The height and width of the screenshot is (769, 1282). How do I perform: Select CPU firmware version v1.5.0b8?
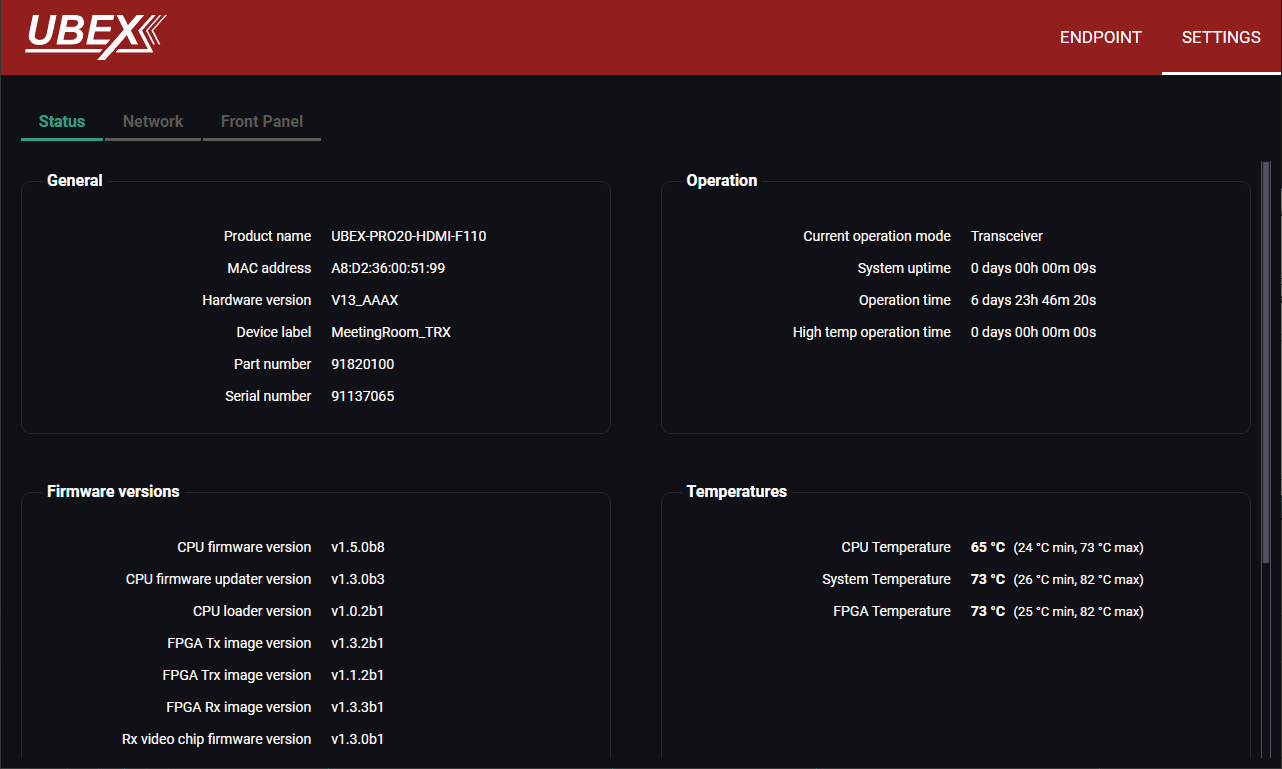(x=358, y=547)
